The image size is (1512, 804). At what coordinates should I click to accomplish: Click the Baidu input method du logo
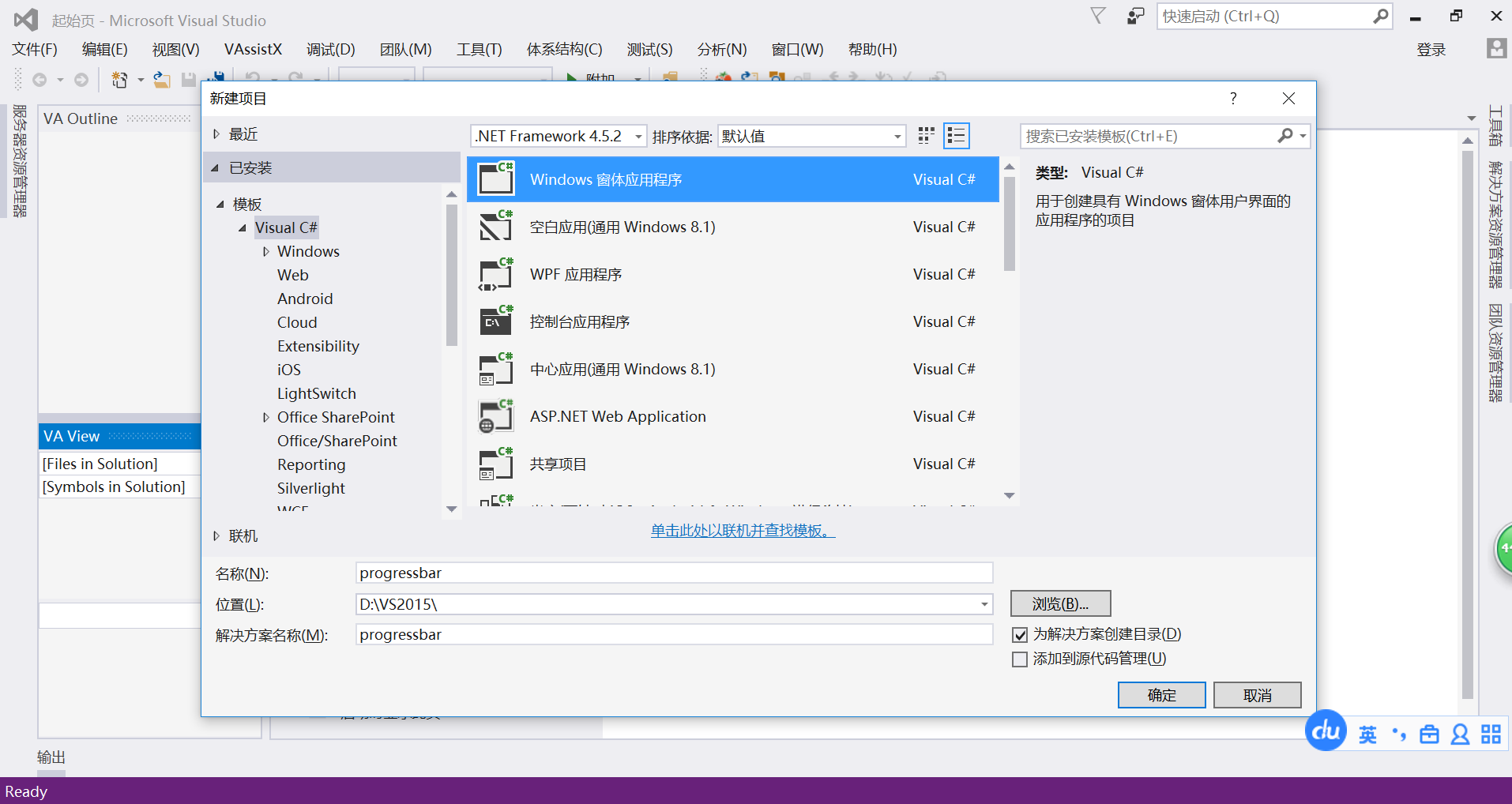click(x=1326, y=731)
